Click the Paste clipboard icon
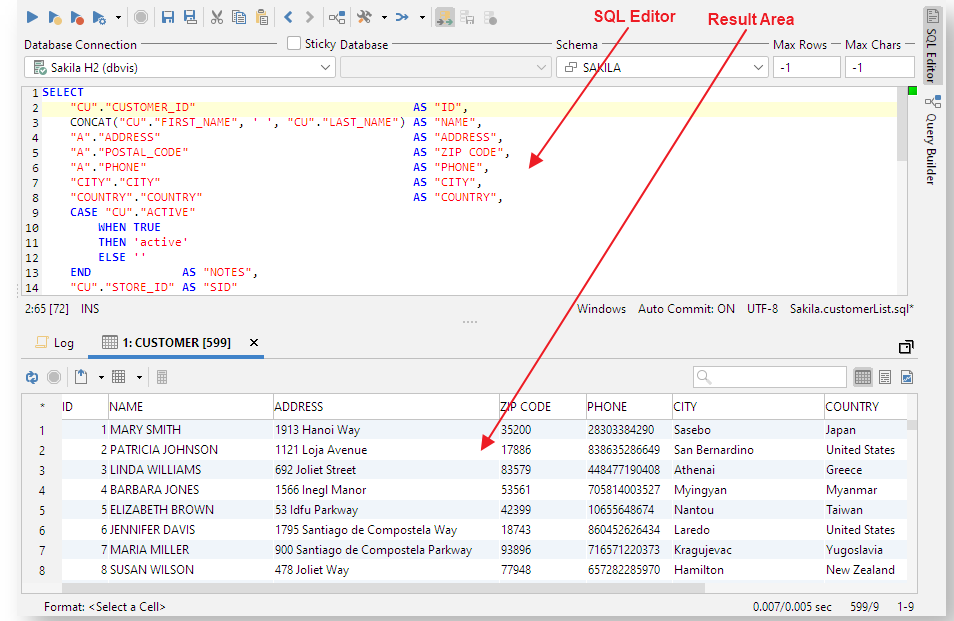This screenshot has height=621, width=954. coord(262,17)
